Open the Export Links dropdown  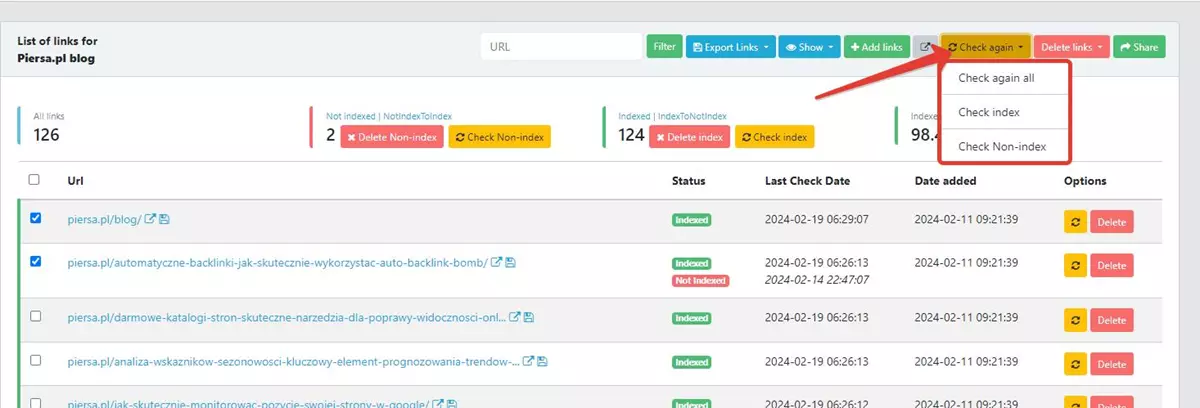(730, 47)
